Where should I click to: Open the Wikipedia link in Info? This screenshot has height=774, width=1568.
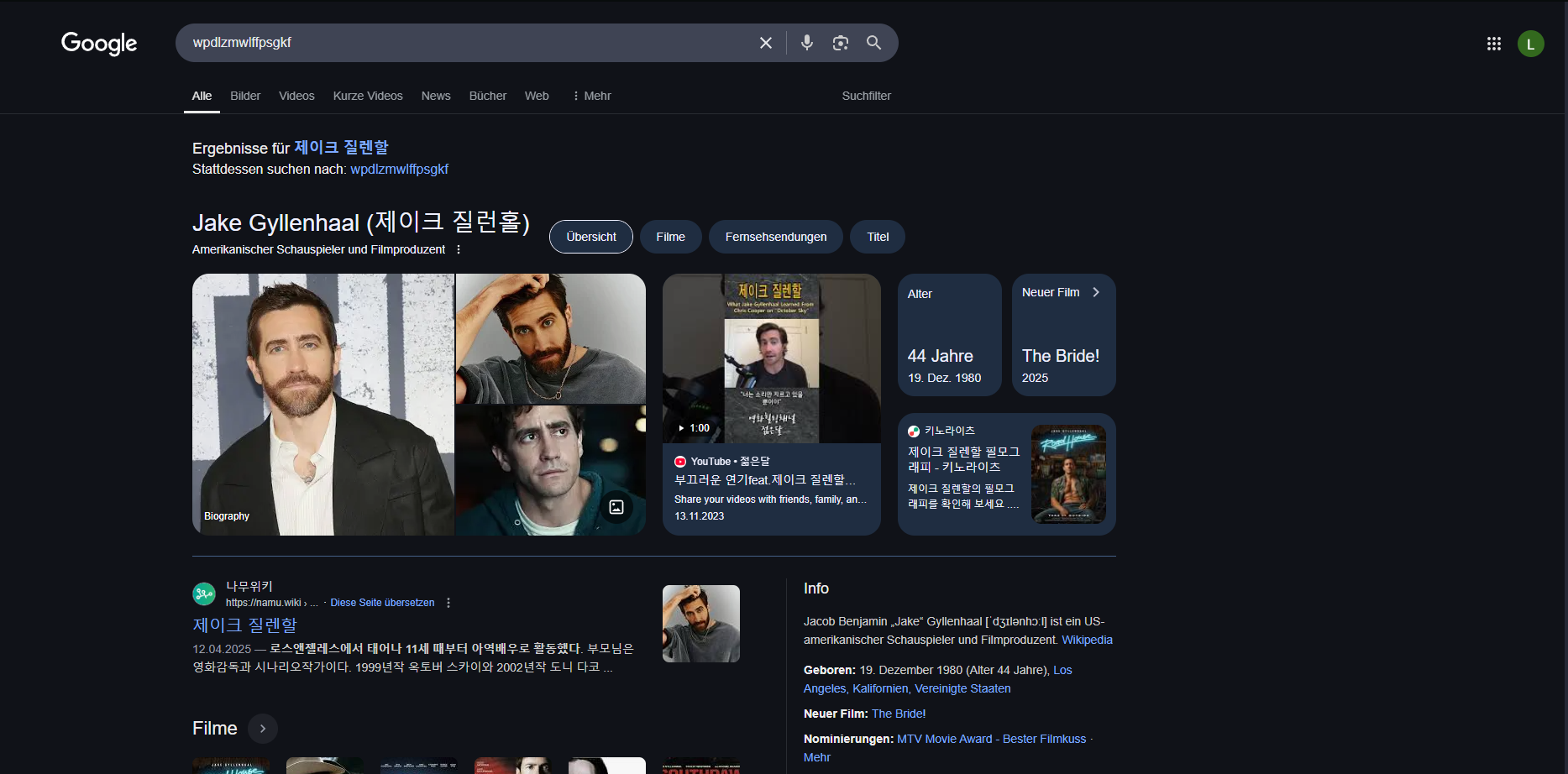[x=1087, y=640]
